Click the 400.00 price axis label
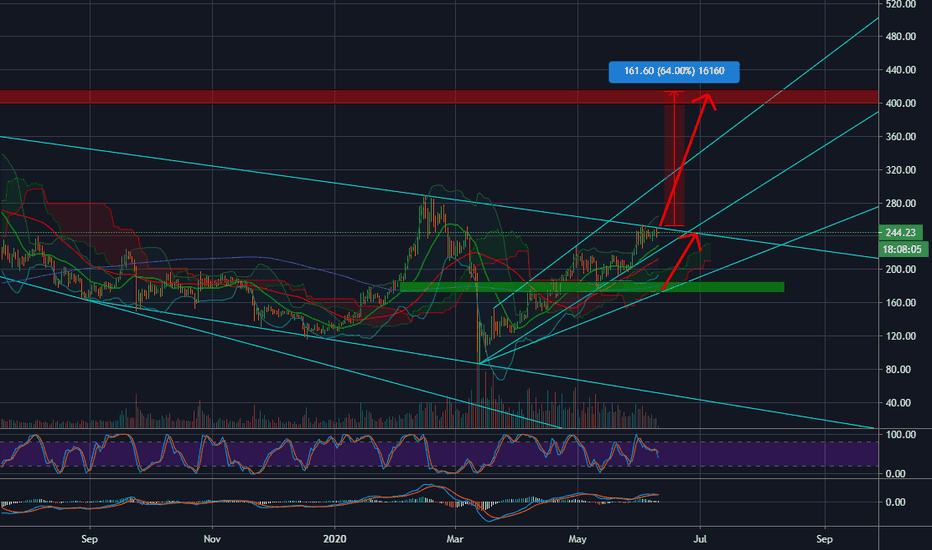 tap(900, 103)
